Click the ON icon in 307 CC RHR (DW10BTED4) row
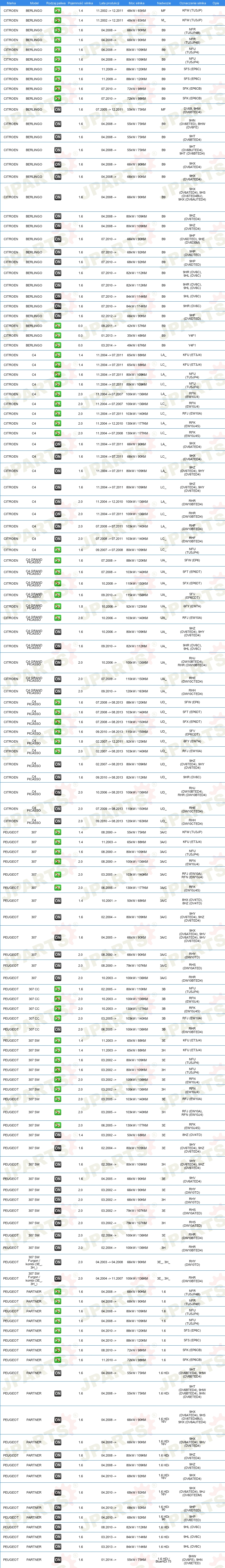The height and width of the screenshot is (1568, 225). click(57, 1029)
